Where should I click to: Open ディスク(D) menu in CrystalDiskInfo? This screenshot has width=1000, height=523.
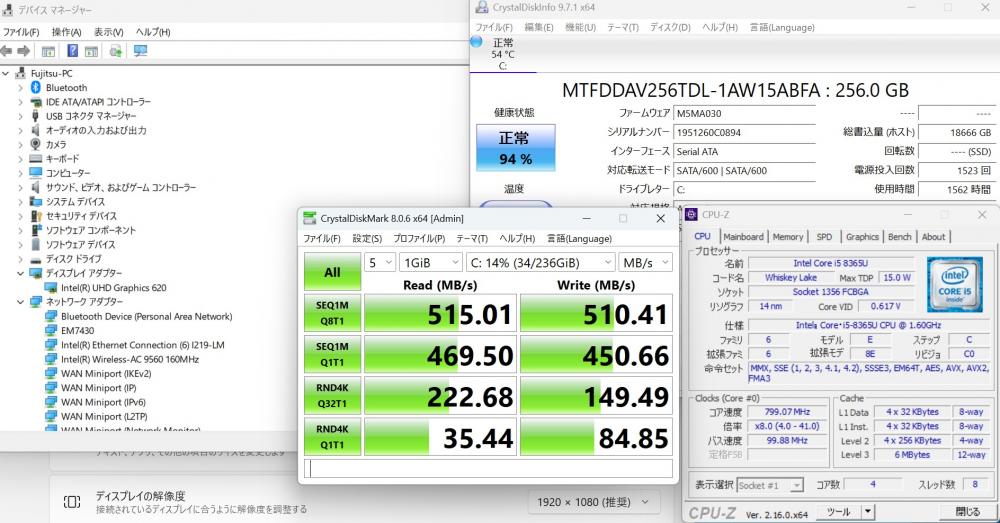[670, 27]
